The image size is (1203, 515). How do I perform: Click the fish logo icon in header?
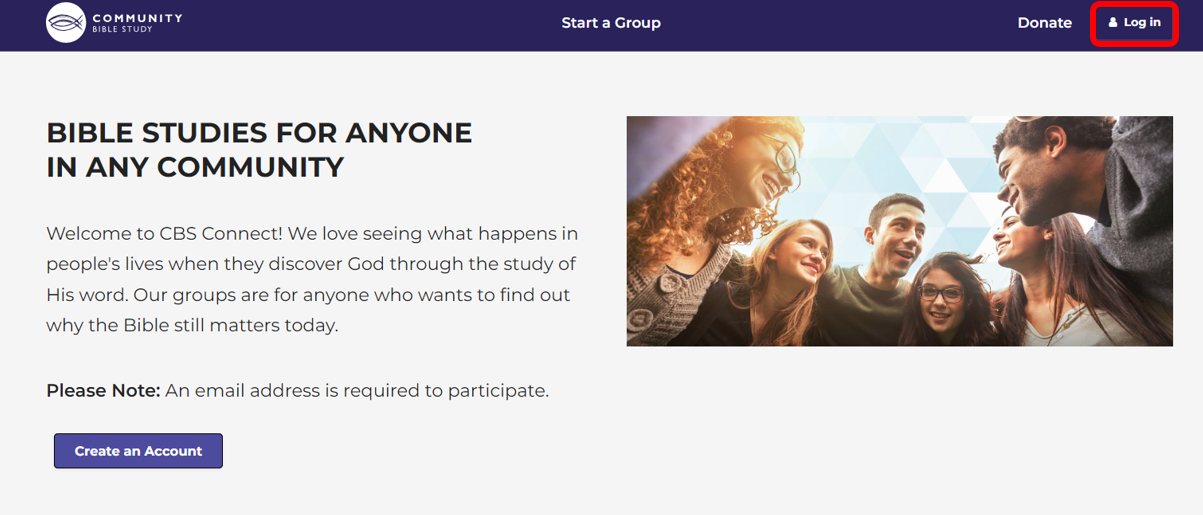click(66, 22)
